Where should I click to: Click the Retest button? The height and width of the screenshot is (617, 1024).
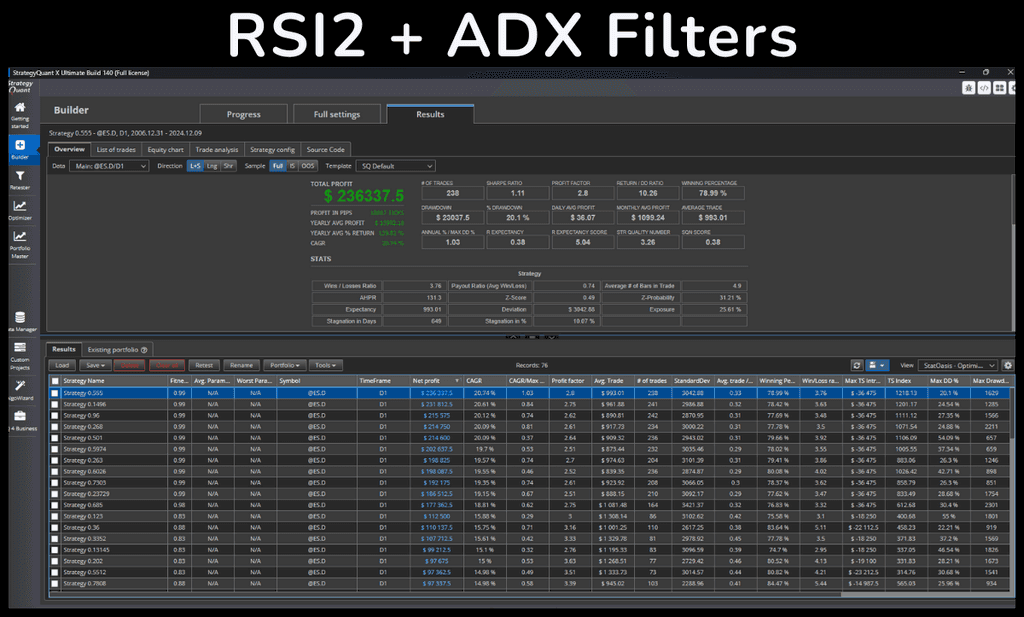click(205, 365)
